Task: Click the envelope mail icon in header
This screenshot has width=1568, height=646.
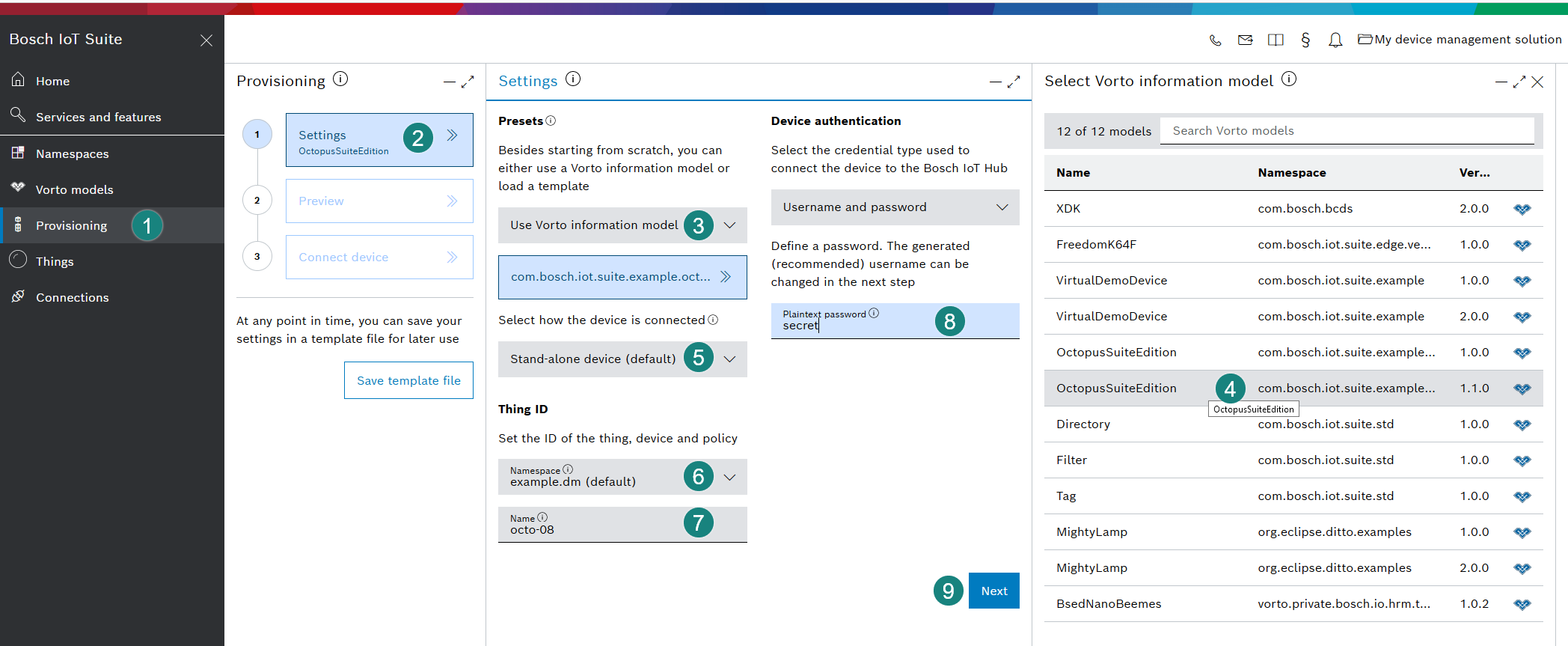Action: [x=1245, y=40]
